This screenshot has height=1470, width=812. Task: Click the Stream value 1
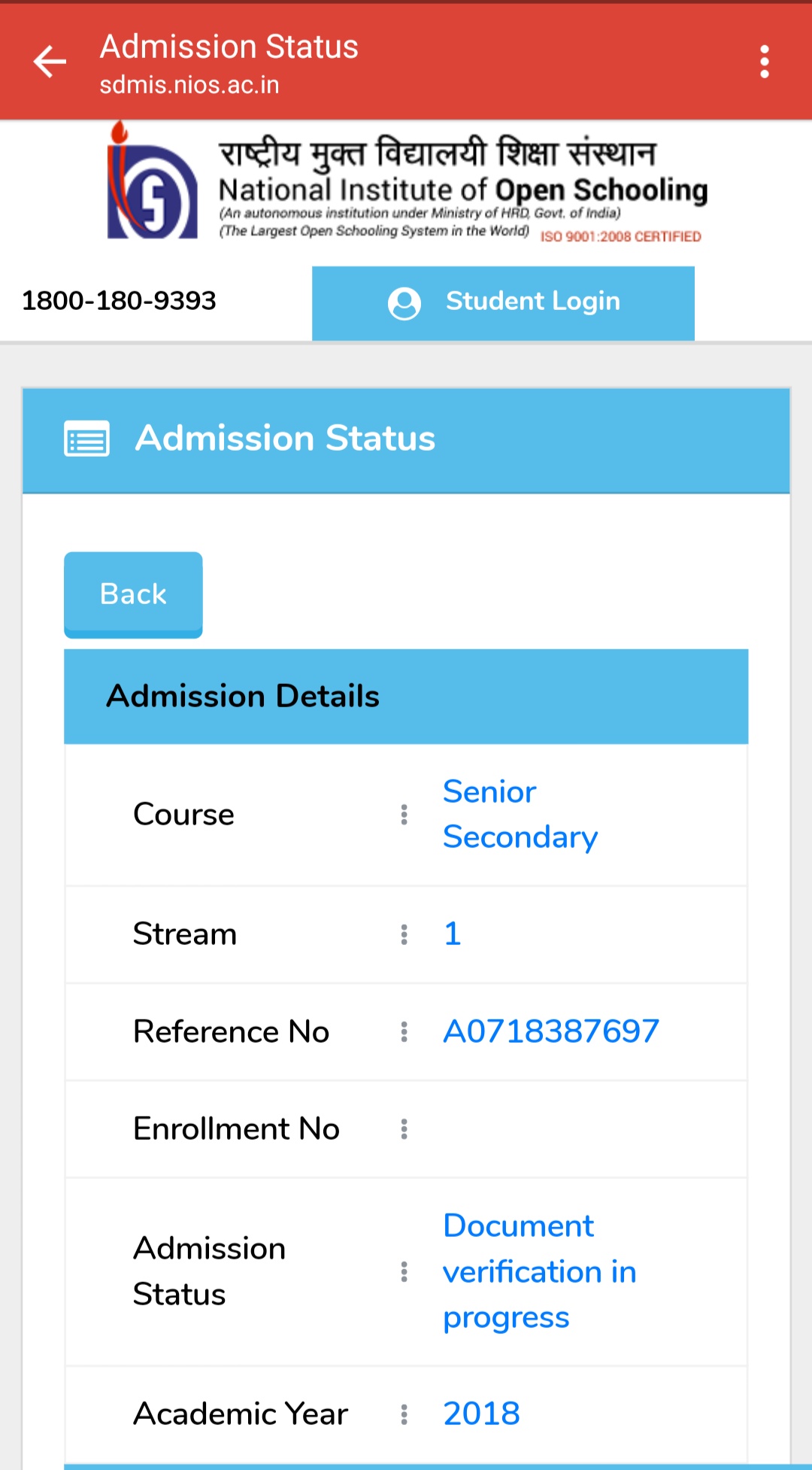pos(452,934)
